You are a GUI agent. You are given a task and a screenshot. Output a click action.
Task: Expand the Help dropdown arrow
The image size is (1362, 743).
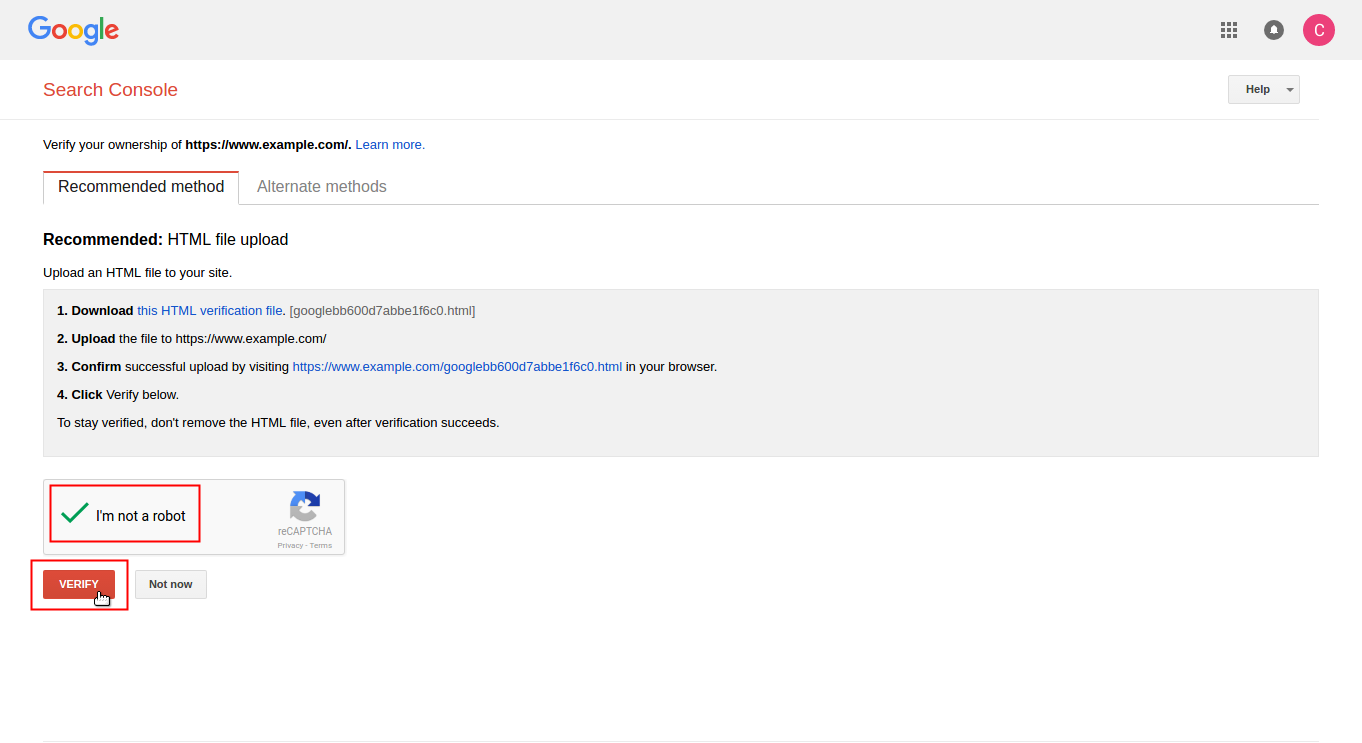pyautogui.click(x=1290, y=90)
